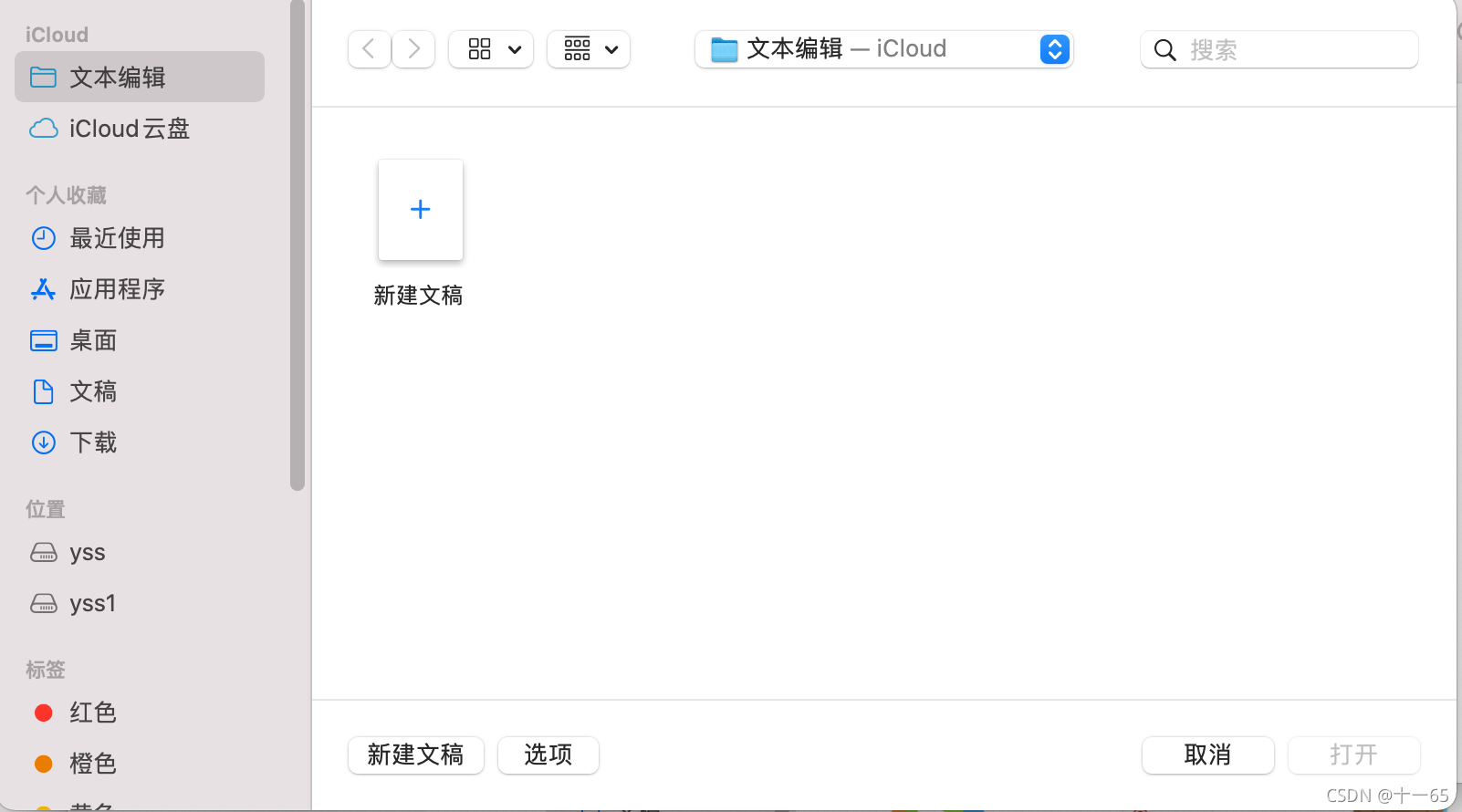Click the 个人收藏 section header
Image resolution: width=1462 pixels, height=812 pixels.
pos(66,195)
